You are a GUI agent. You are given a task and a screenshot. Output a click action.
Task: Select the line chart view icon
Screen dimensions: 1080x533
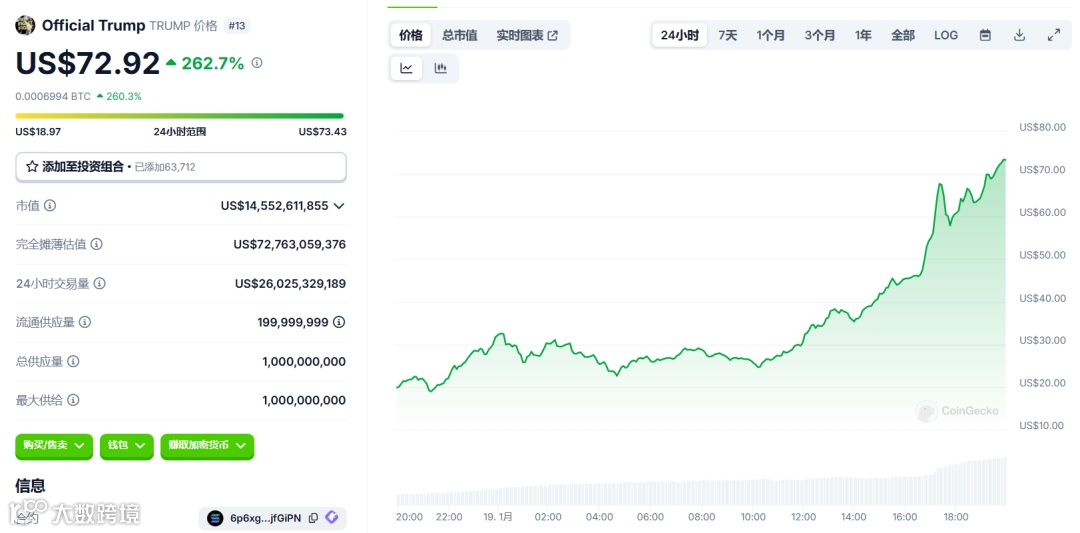[406, 68]
